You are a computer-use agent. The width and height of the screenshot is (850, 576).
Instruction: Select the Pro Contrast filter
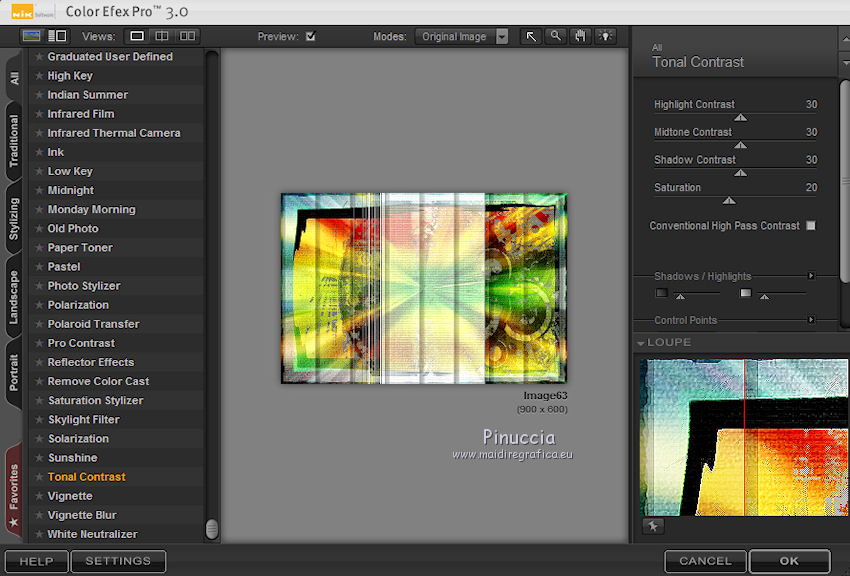[81, 343]
